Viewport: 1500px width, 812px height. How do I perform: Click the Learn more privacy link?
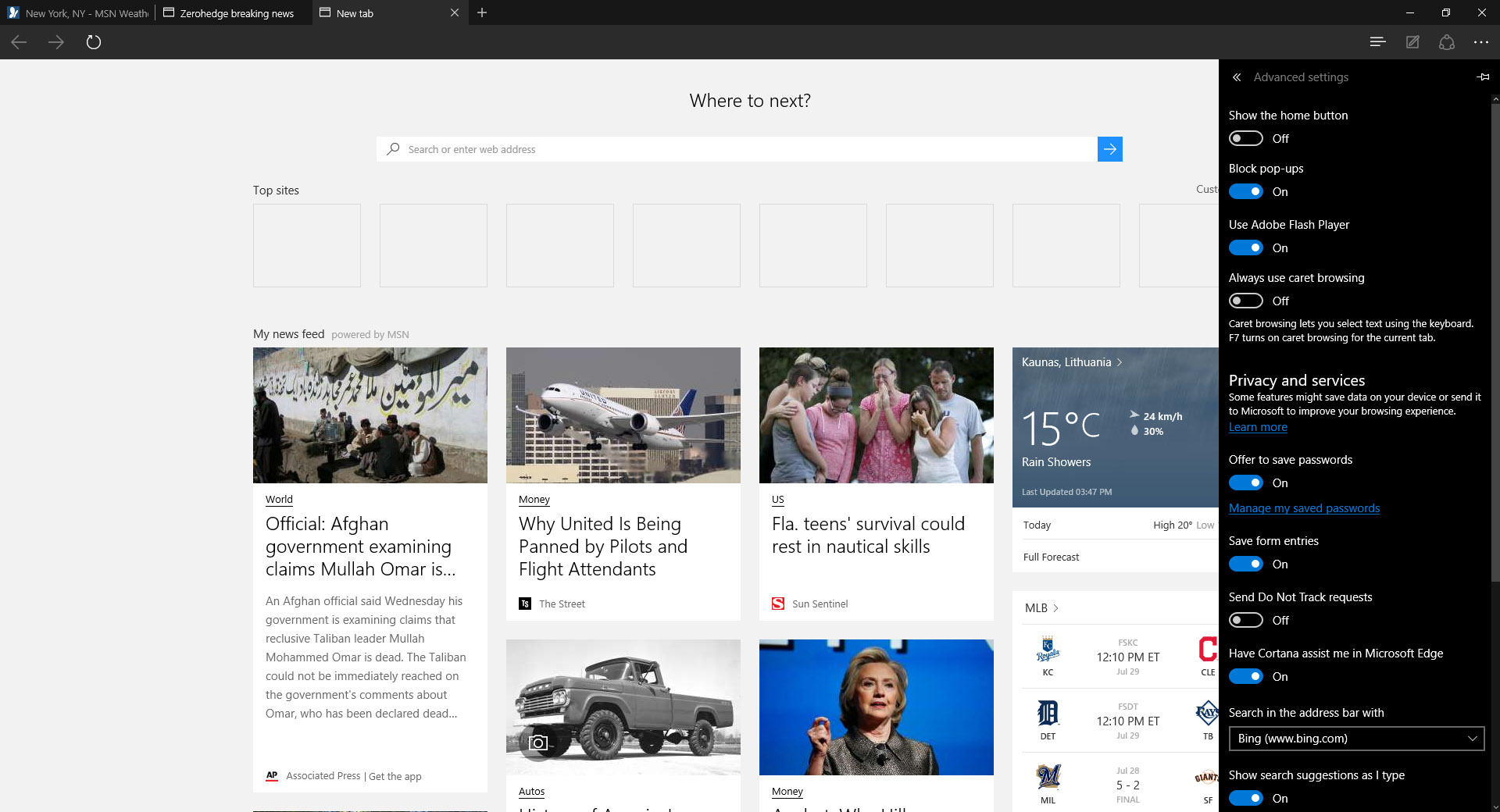pyautogui.click(x=1257, y=427)
